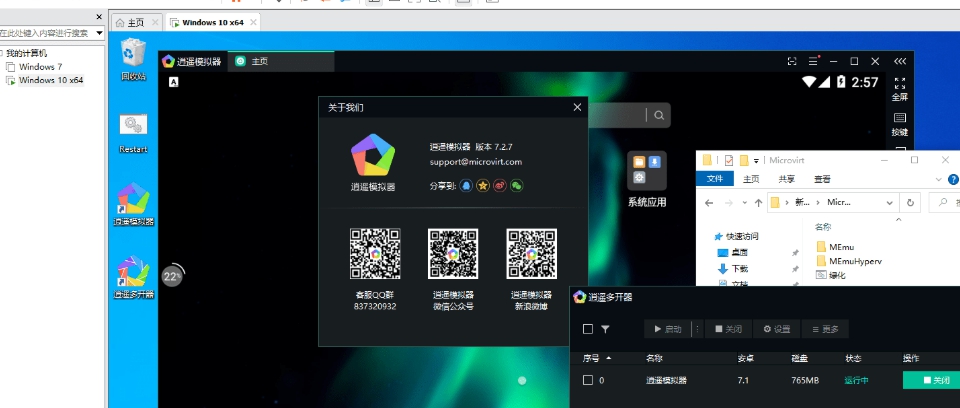Open the 查看 ribbon tab in Explorer
This screenshot has height=408, width=960.
point(822,179)
